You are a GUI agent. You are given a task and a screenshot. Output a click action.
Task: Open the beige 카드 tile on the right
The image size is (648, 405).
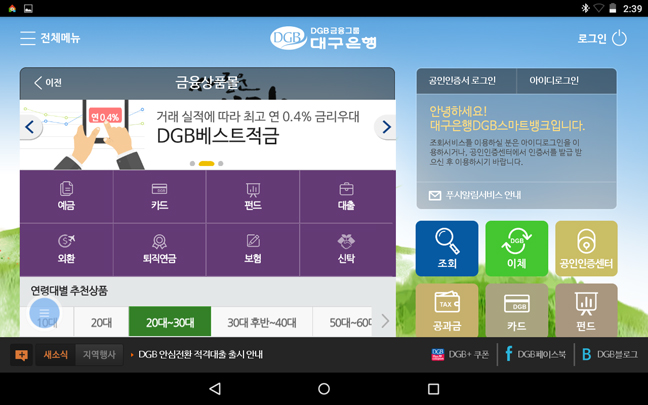click(x=517, y=310)
